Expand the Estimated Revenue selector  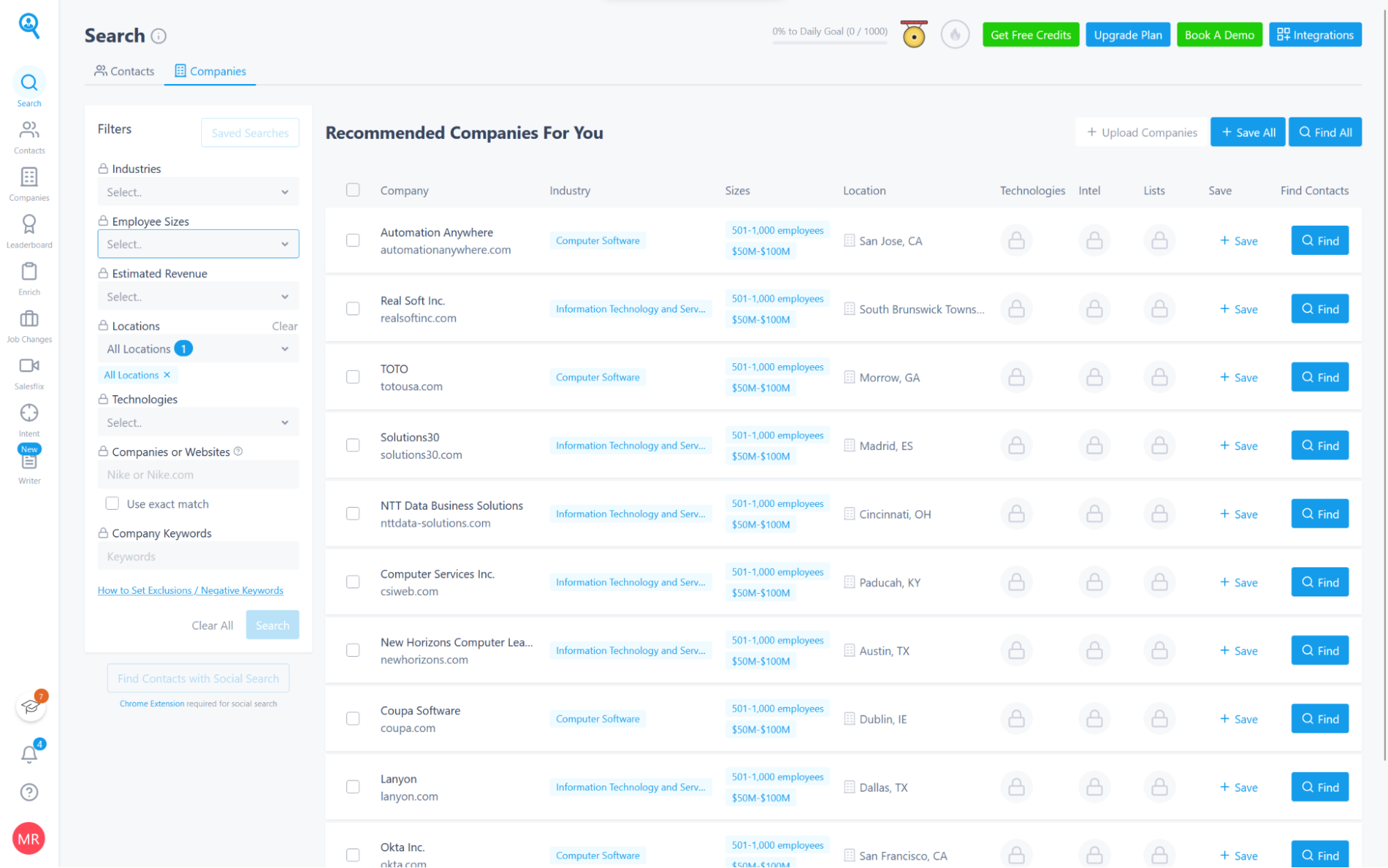coord(197,297)
